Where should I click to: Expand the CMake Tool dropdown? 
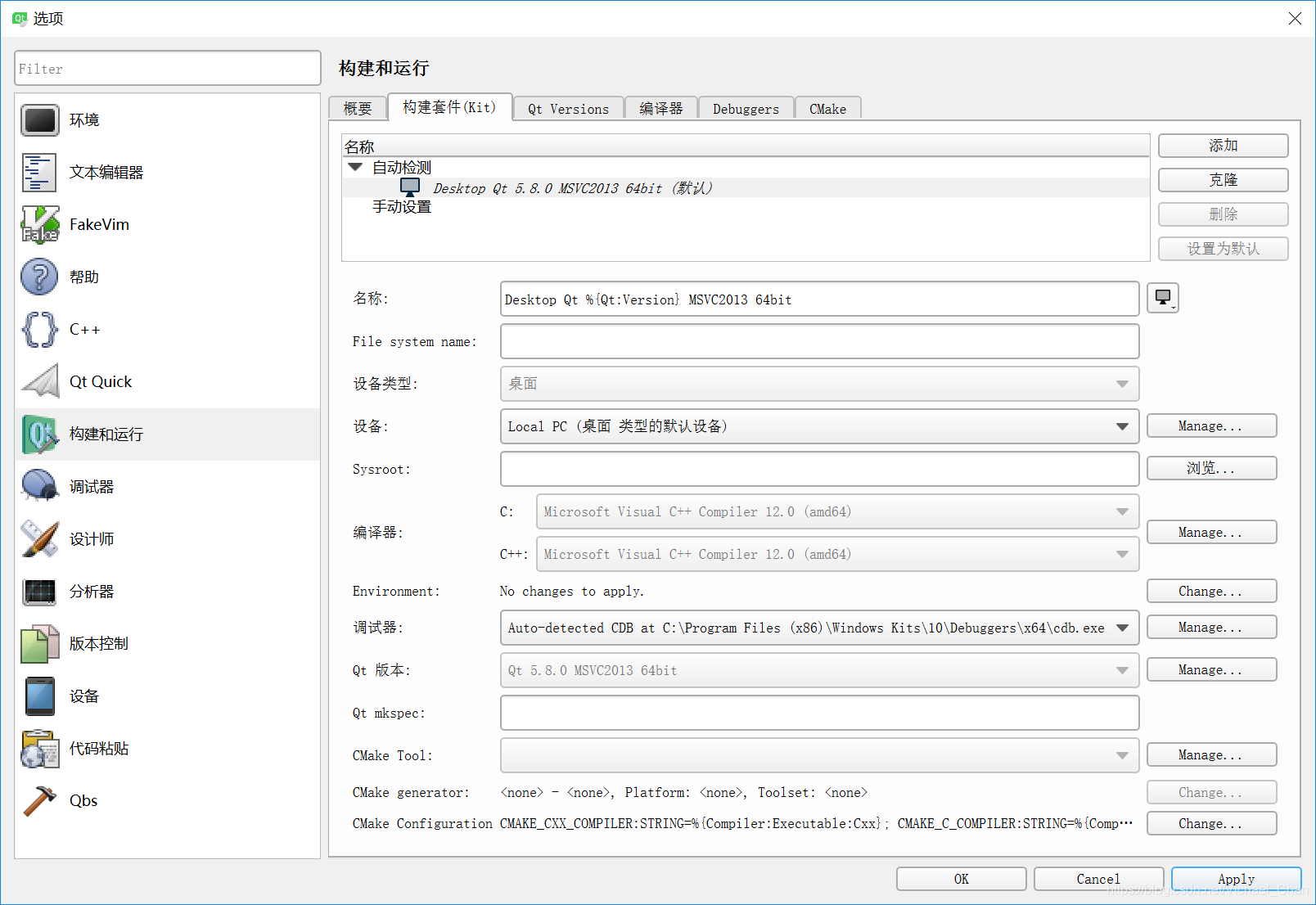point(819,755)
